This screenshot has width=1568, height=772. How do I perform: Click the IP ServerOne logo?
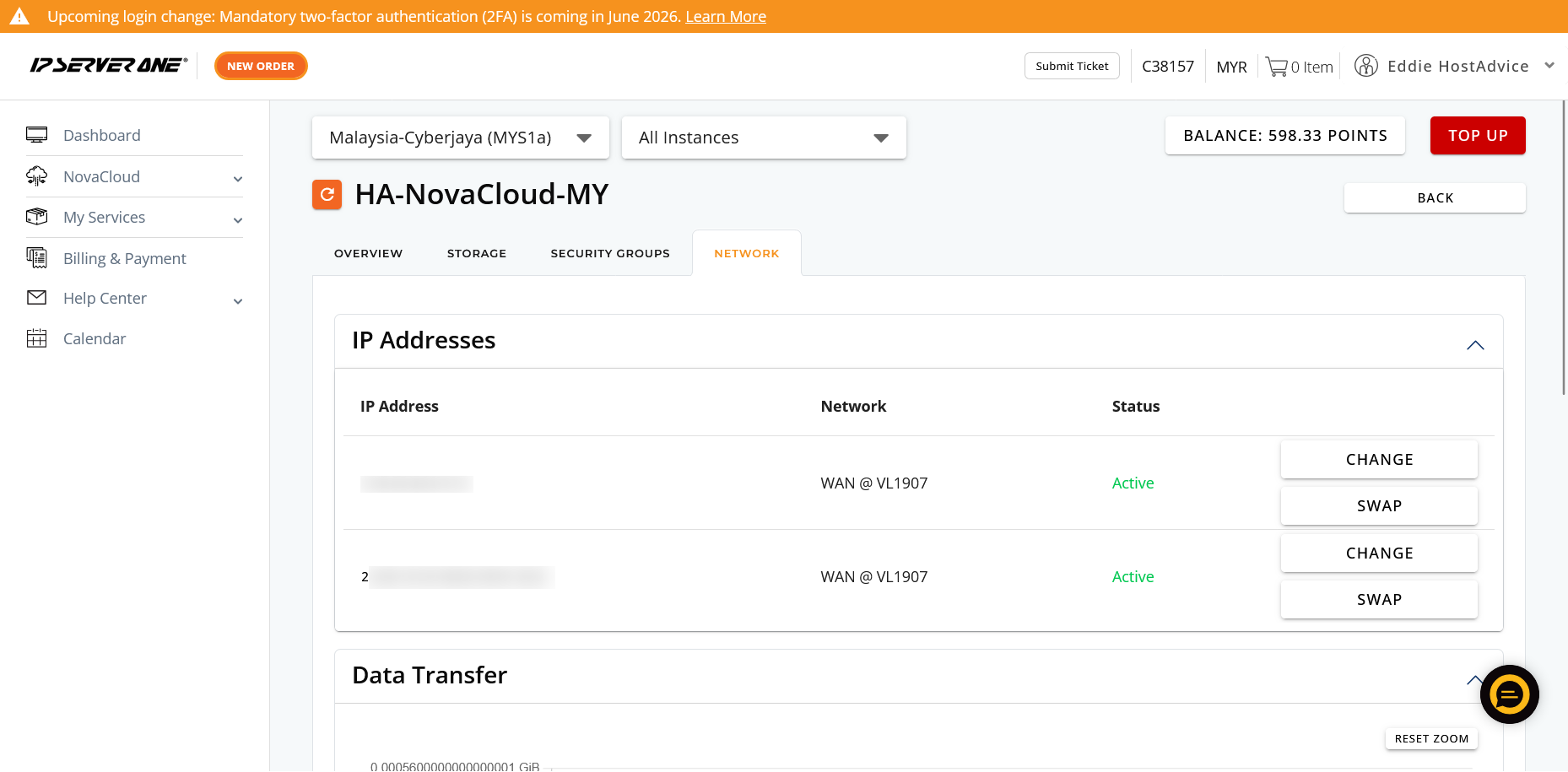(x=109, y=66)
